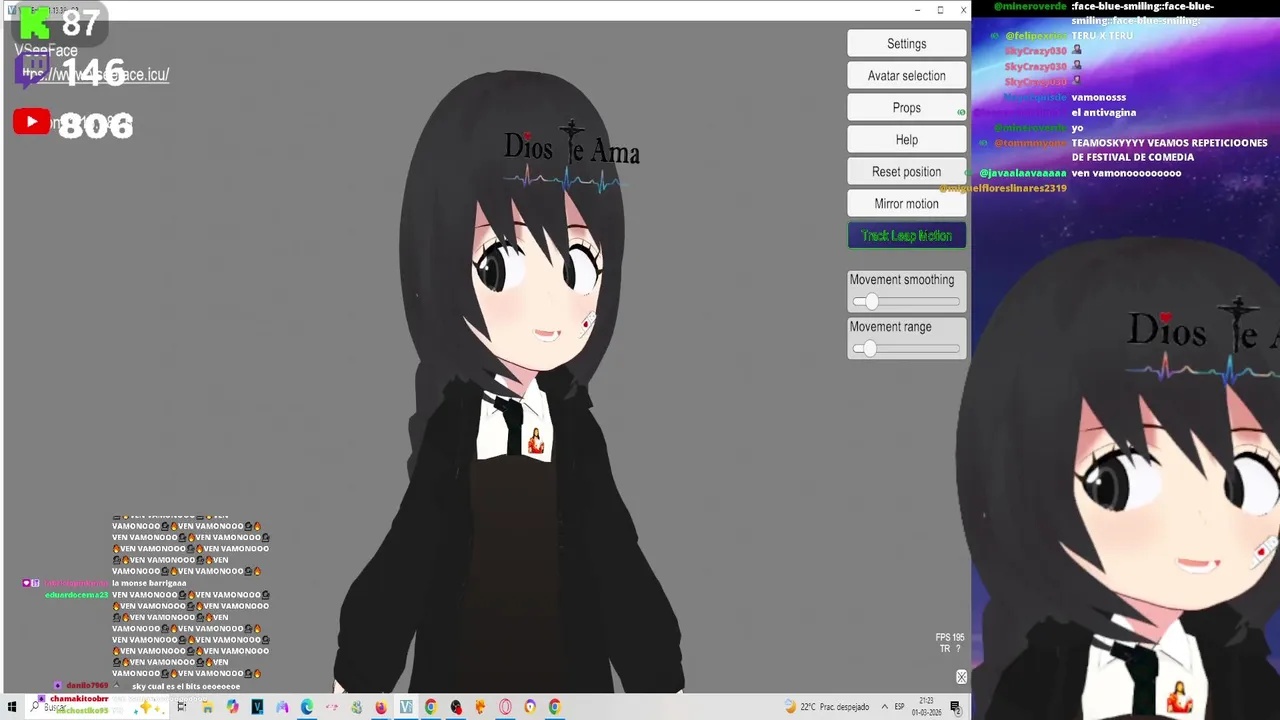The height and width of the screenshot is (720, 1280).
Task: Switch to VSeeFace taskbar icon
Action: pyautogui.click(x=406, y=707)
